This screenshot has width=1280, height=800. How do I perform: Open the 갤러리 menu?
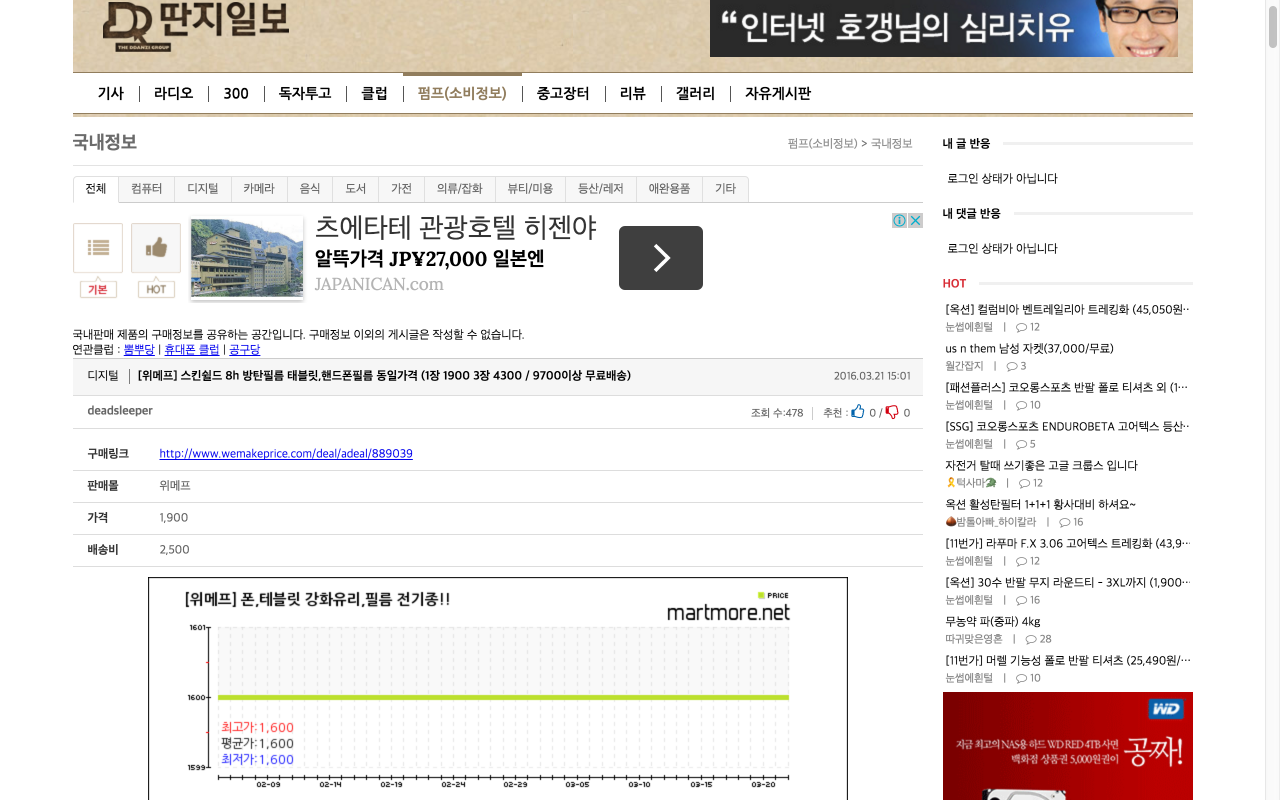[695, 94]
